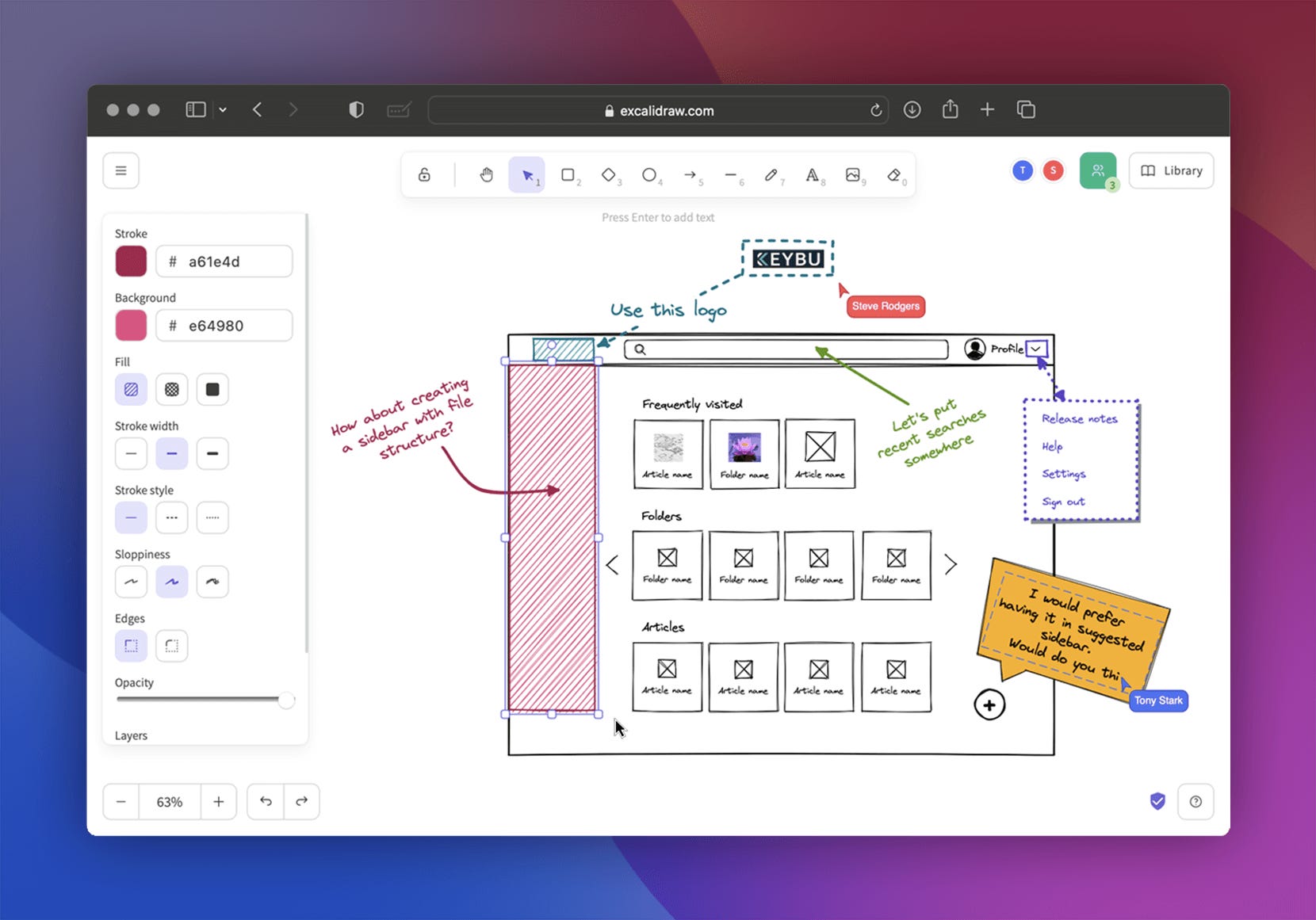Enable the solid Fill style
Image resolution: width=1316 pixels, height=920 pixels.
click(x=212, y=389)
